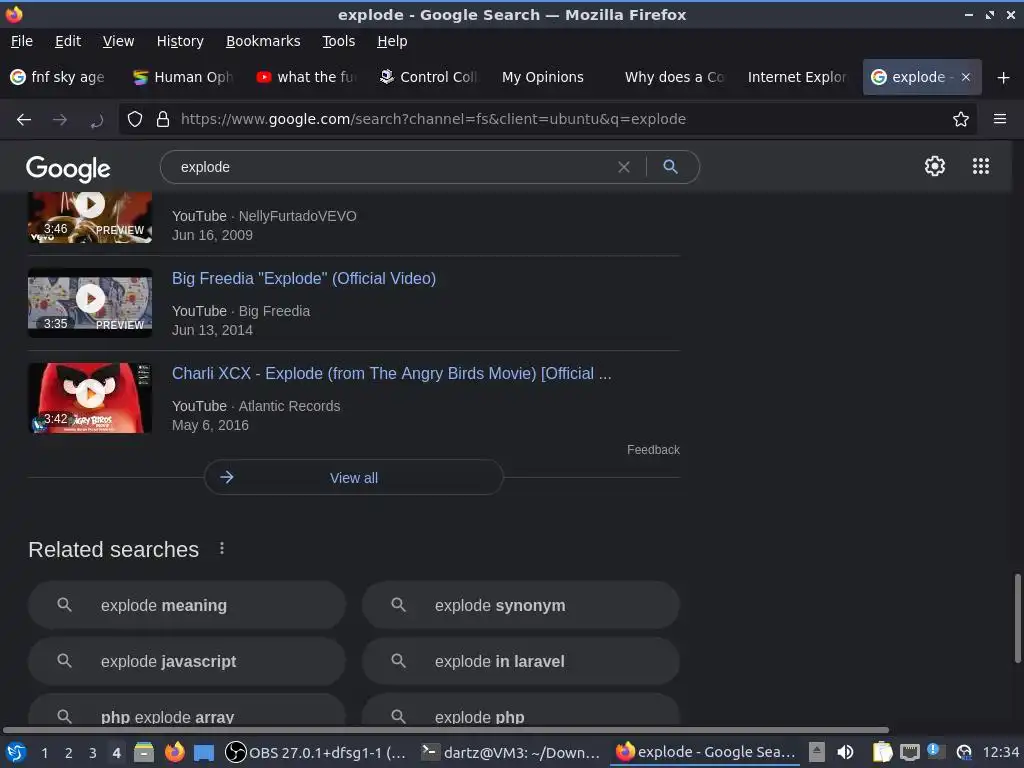Open the file manager icon in the taskbar
The height and width of the screenshot is (768, 1024).
tap(144, 752)
